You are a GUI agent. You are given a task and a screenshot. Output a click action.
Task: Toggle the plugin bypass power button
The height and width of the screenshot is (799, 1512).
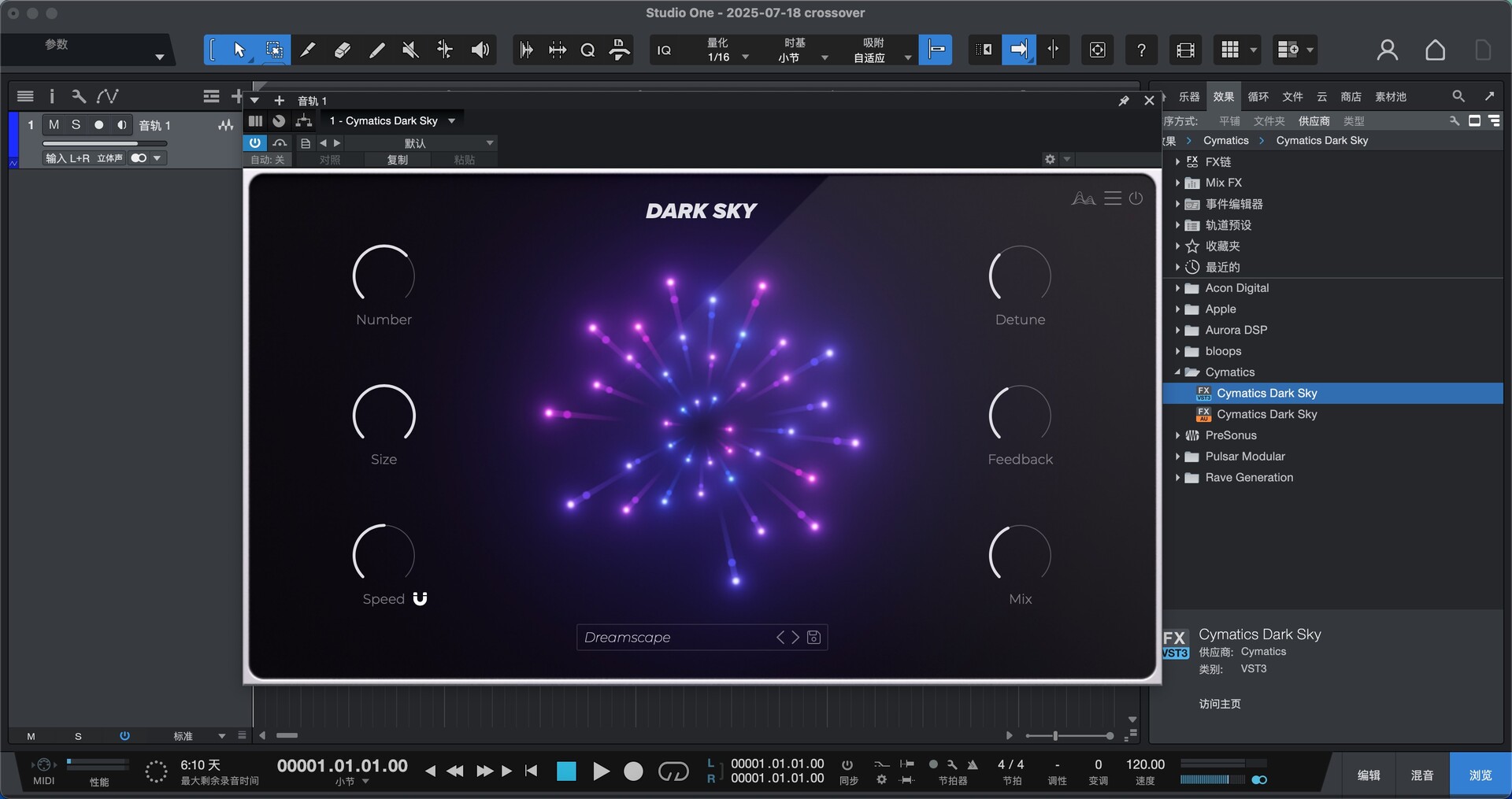[254, 142]
